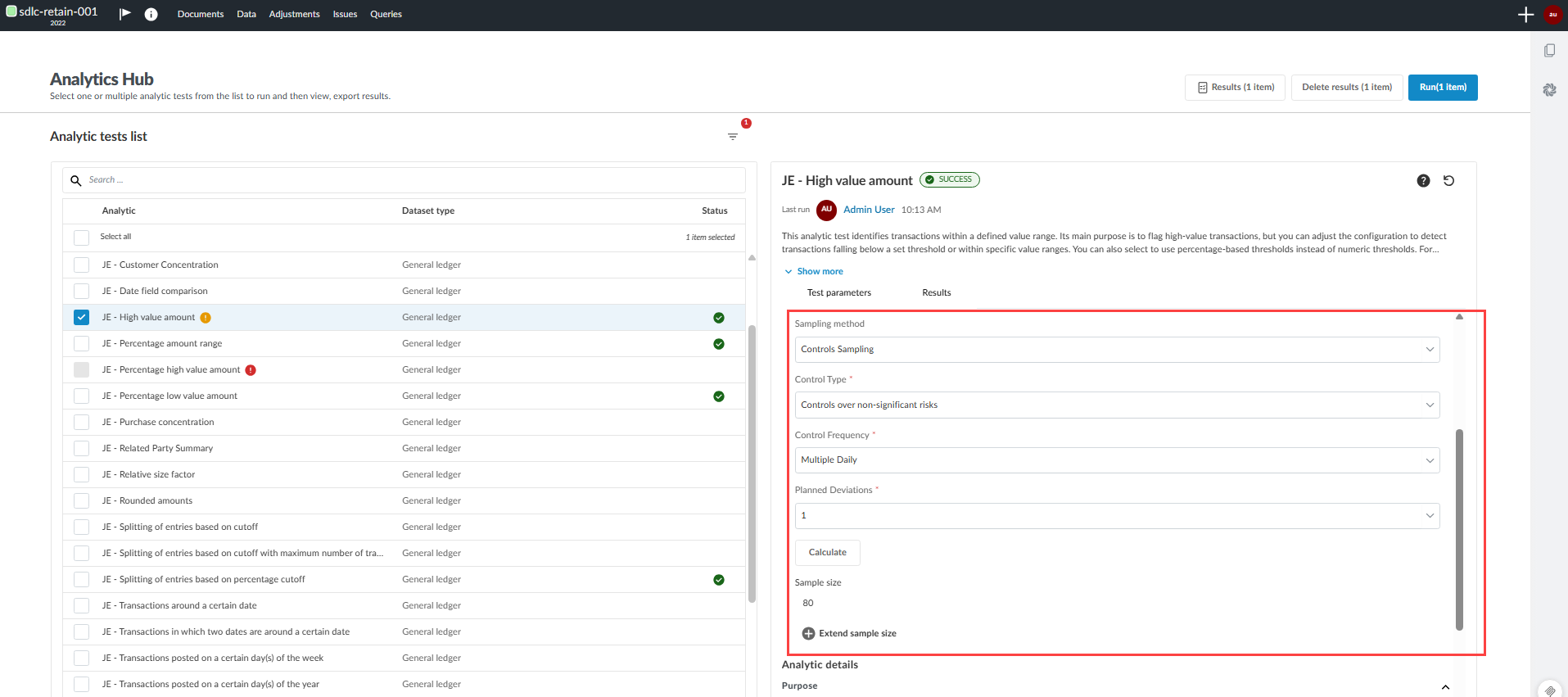Select JE - Splitting of entries based on cutoff

[404, 527]
